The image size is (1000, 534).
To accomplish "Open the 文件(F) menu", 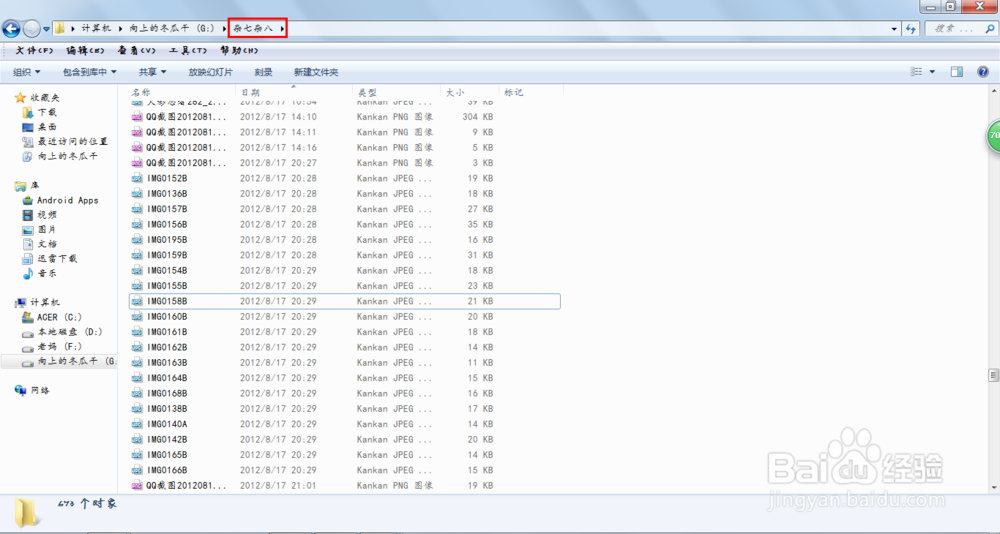I will (x=34, y=50).
